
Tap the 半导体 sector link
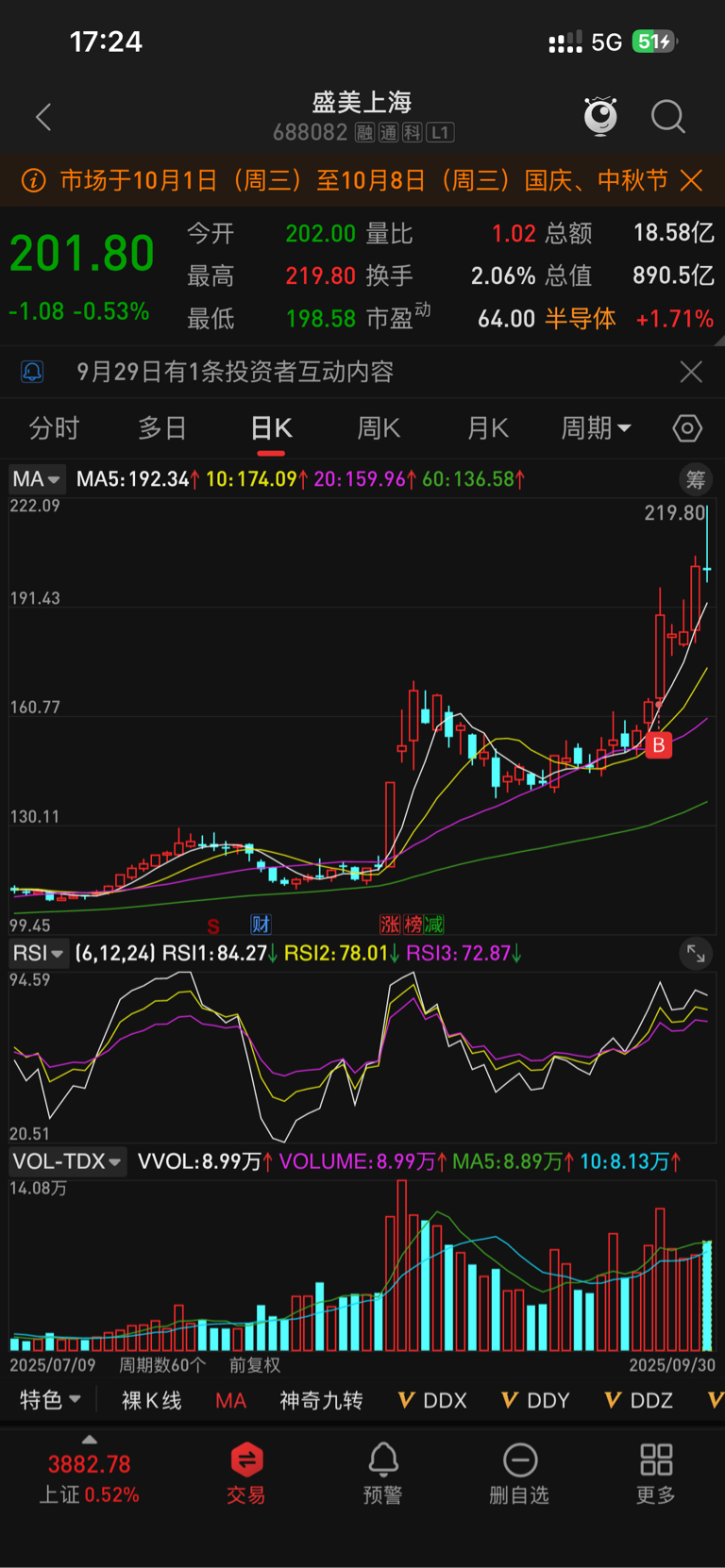[581, 319]
